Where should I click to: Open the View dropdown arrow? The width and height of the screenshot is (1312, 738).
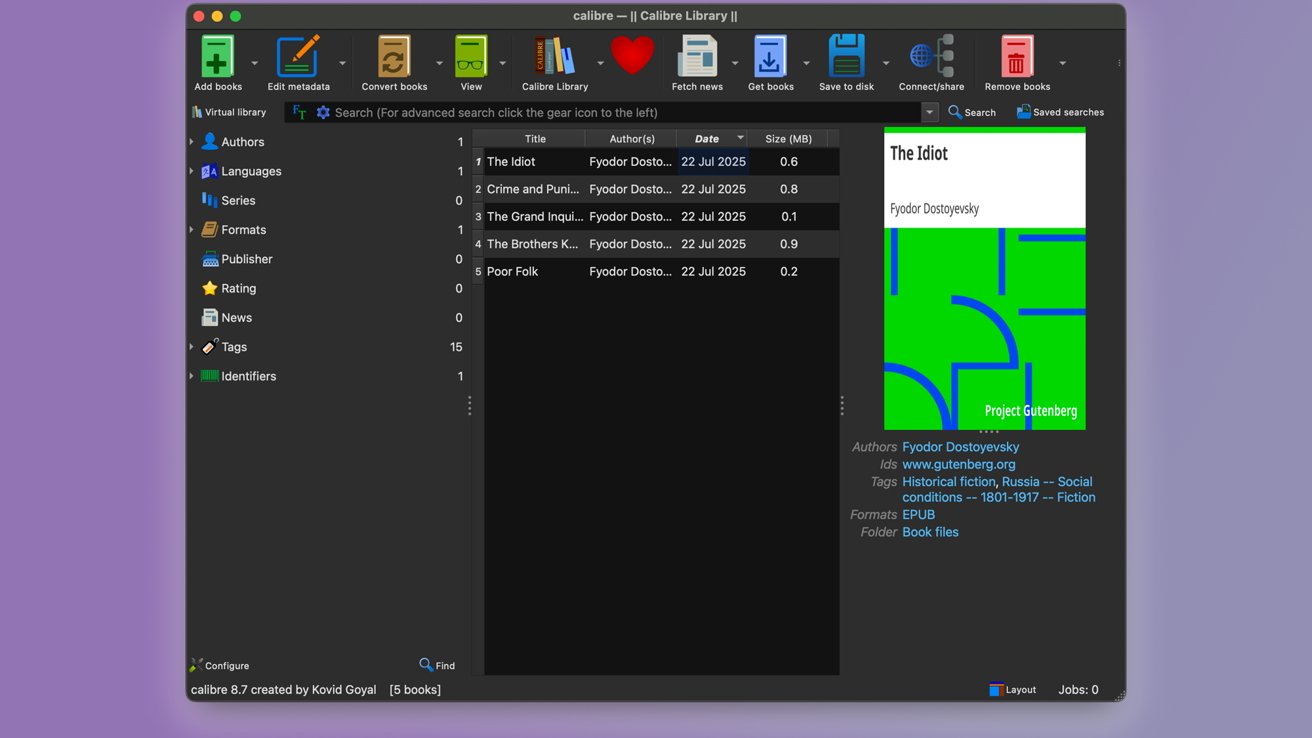[502, 63]
